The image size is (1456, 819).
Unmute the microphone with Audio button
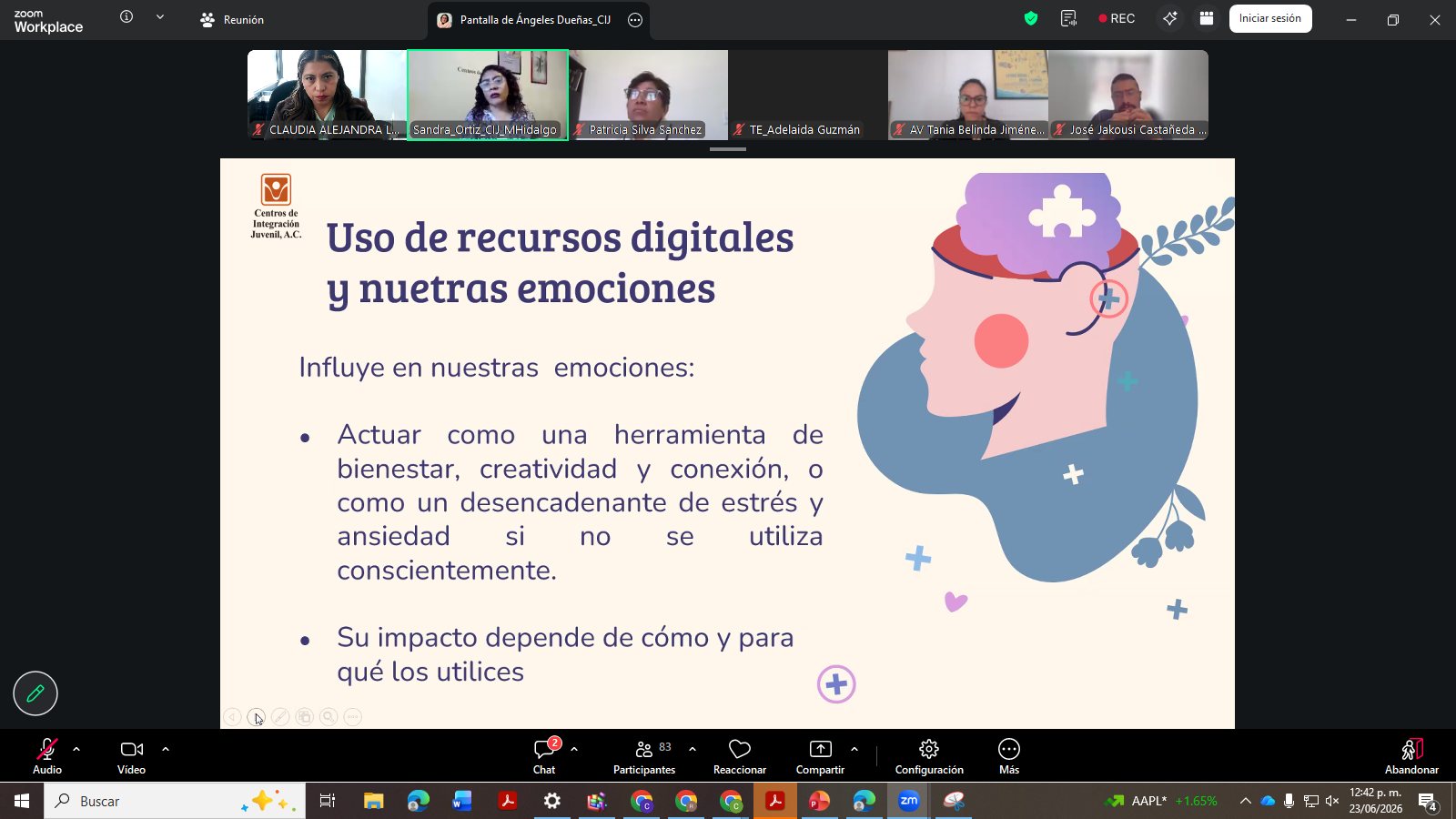coord(47,757)
